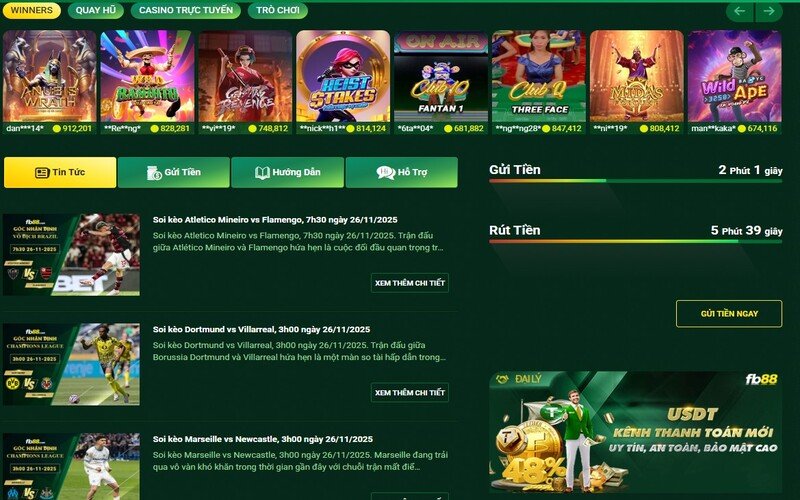Click the Đại Lý handshake icon on banner

[503, 379]
